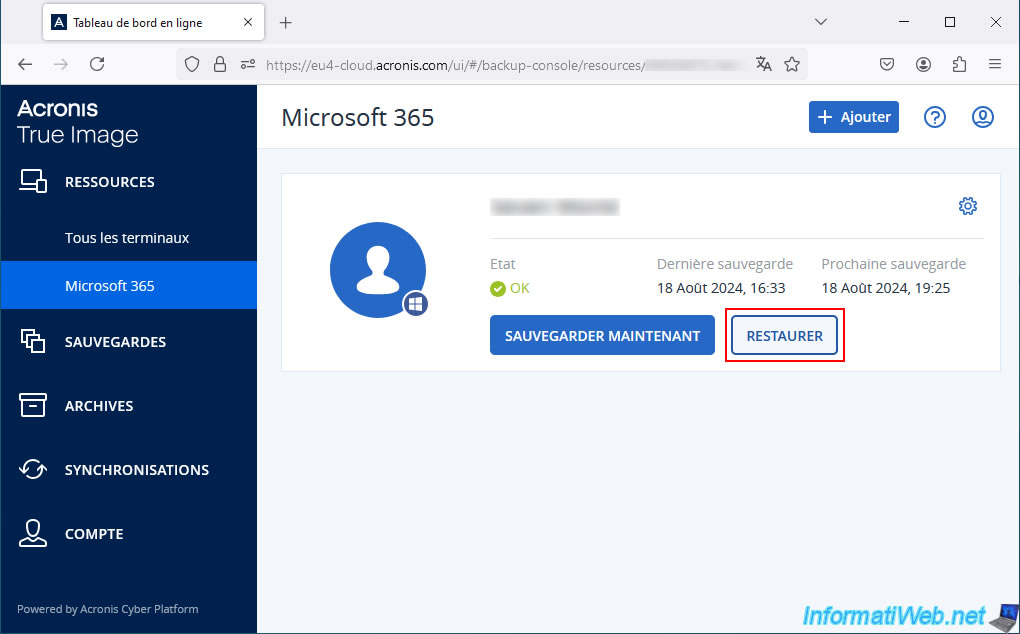
Task: Click the ARCHIVES box icon
Action: [x=33, y=404]
